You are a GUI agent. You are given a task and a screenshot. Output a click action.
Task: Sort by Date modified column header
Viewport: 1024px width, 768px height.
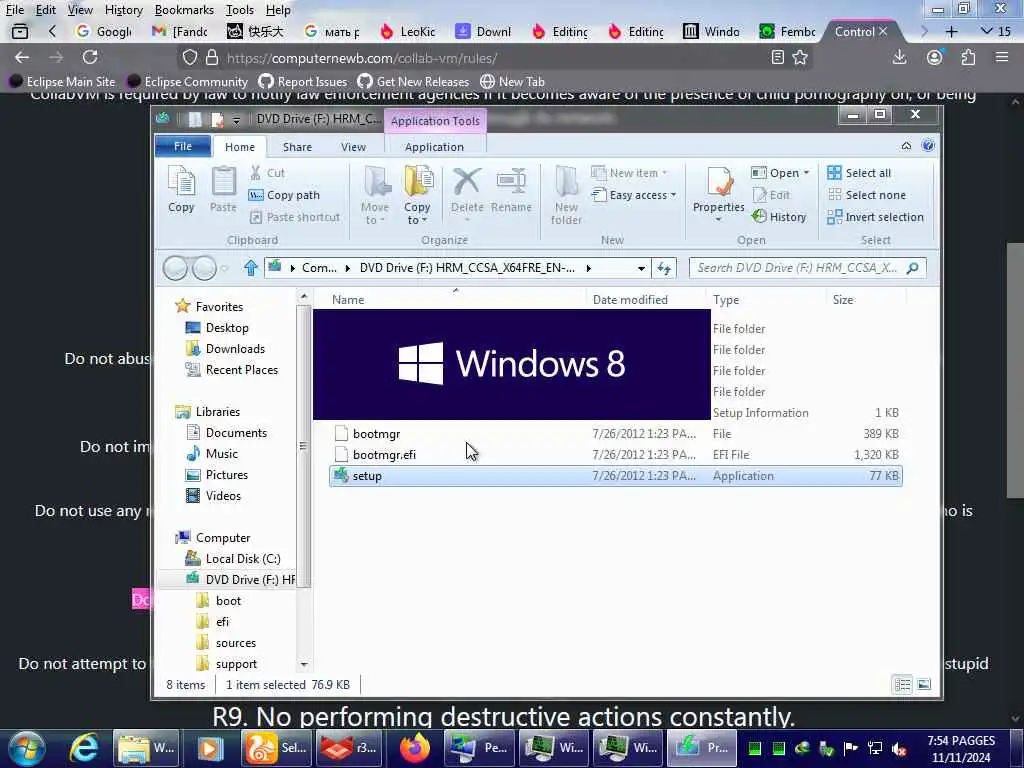click(x=630, y=300)
